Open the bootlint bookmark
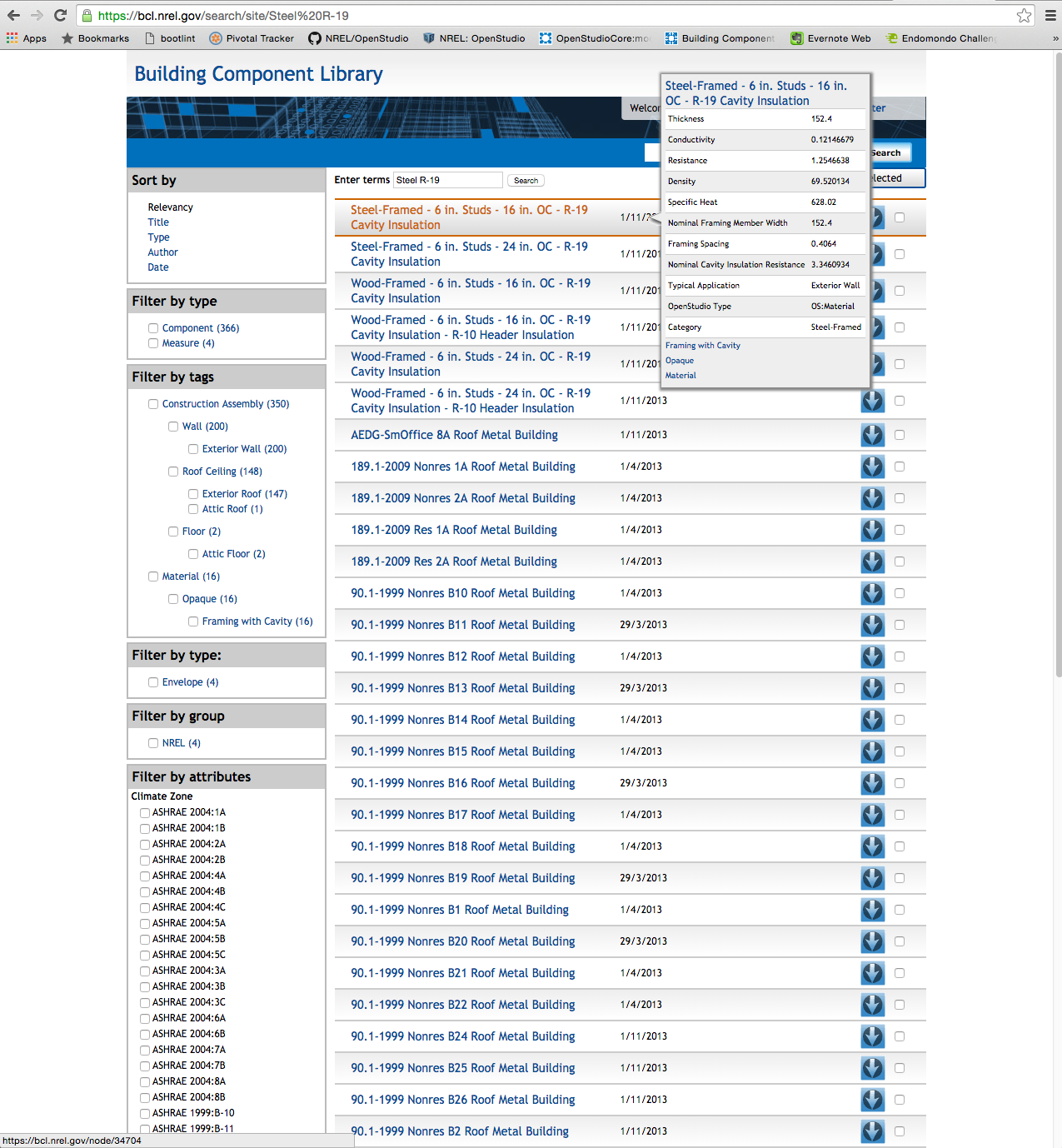This screenshot has height=1148, width=1062. click(170, 38)
